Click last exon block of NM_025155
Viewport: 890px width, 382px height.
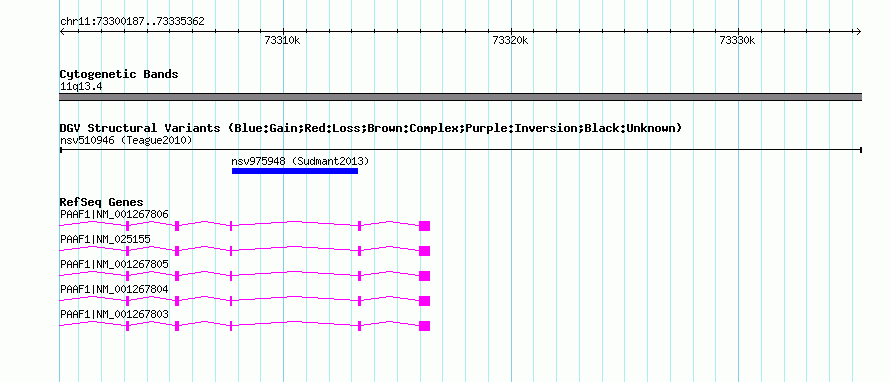tap(425, 251)
